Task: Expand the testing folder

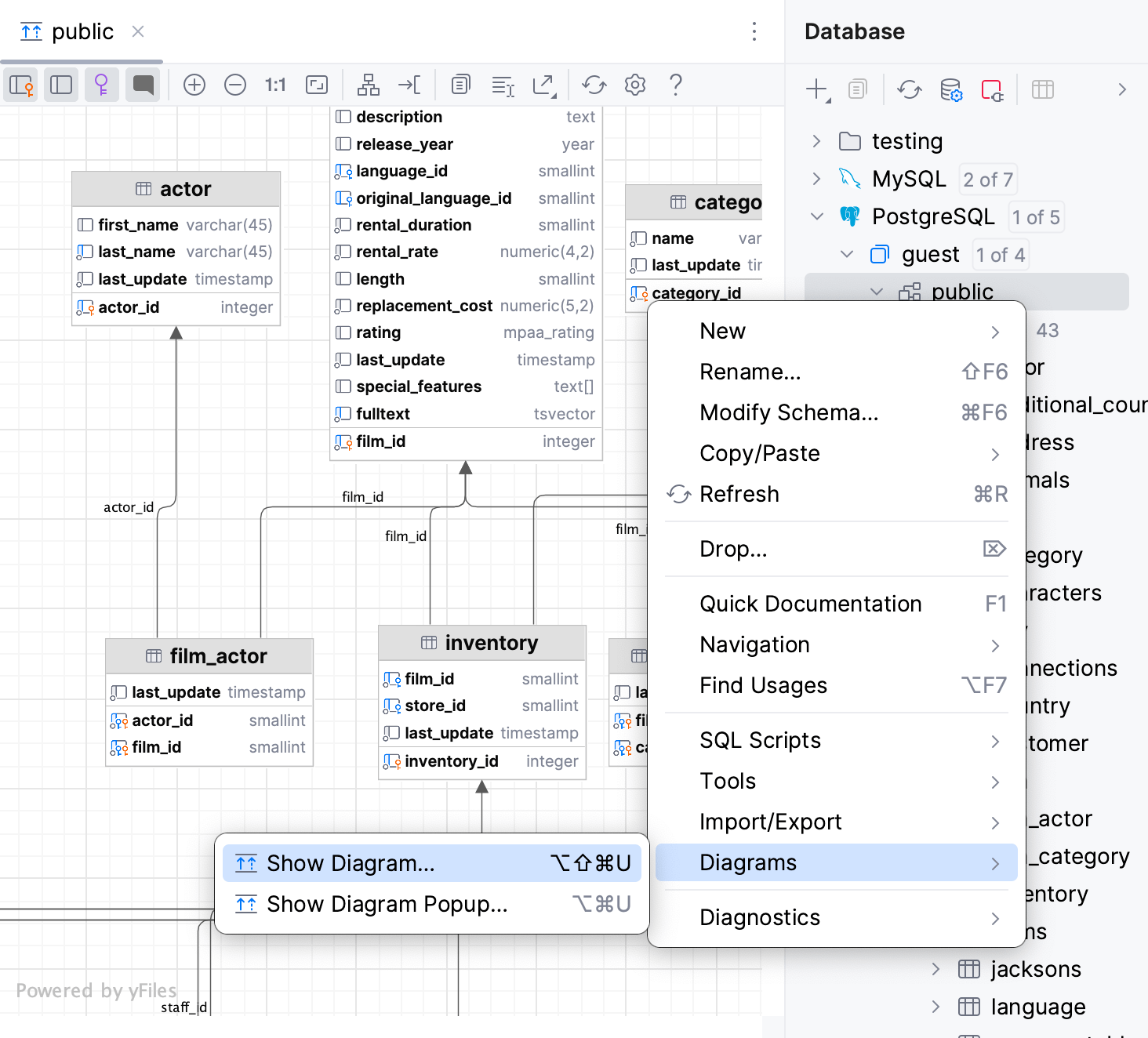Action: pyautogui.click(x=817, y=141)
